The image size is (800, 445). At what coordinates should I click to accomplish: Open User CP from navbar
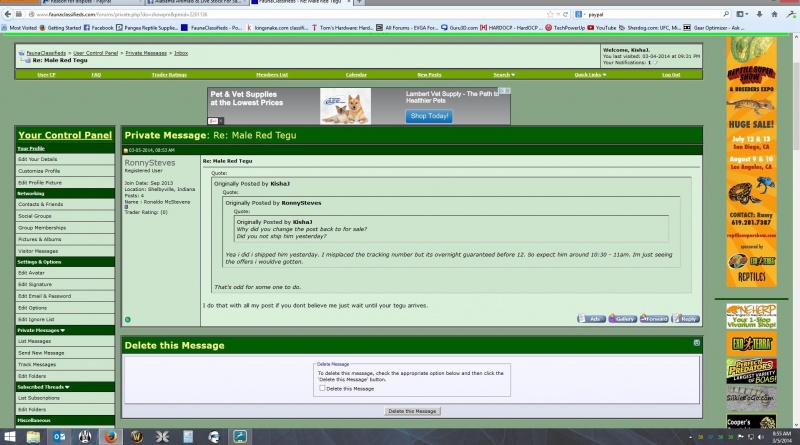(46, 75)
